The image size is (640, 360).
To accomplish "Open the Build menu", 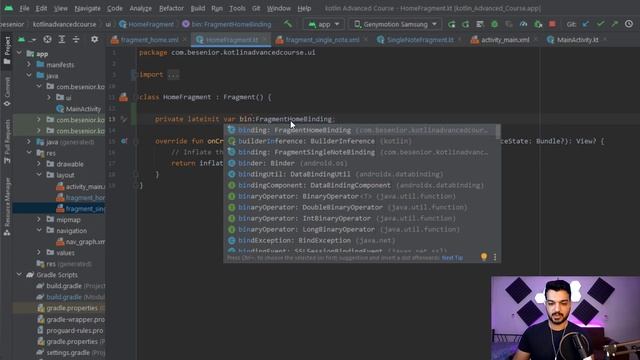I will 198,8.
